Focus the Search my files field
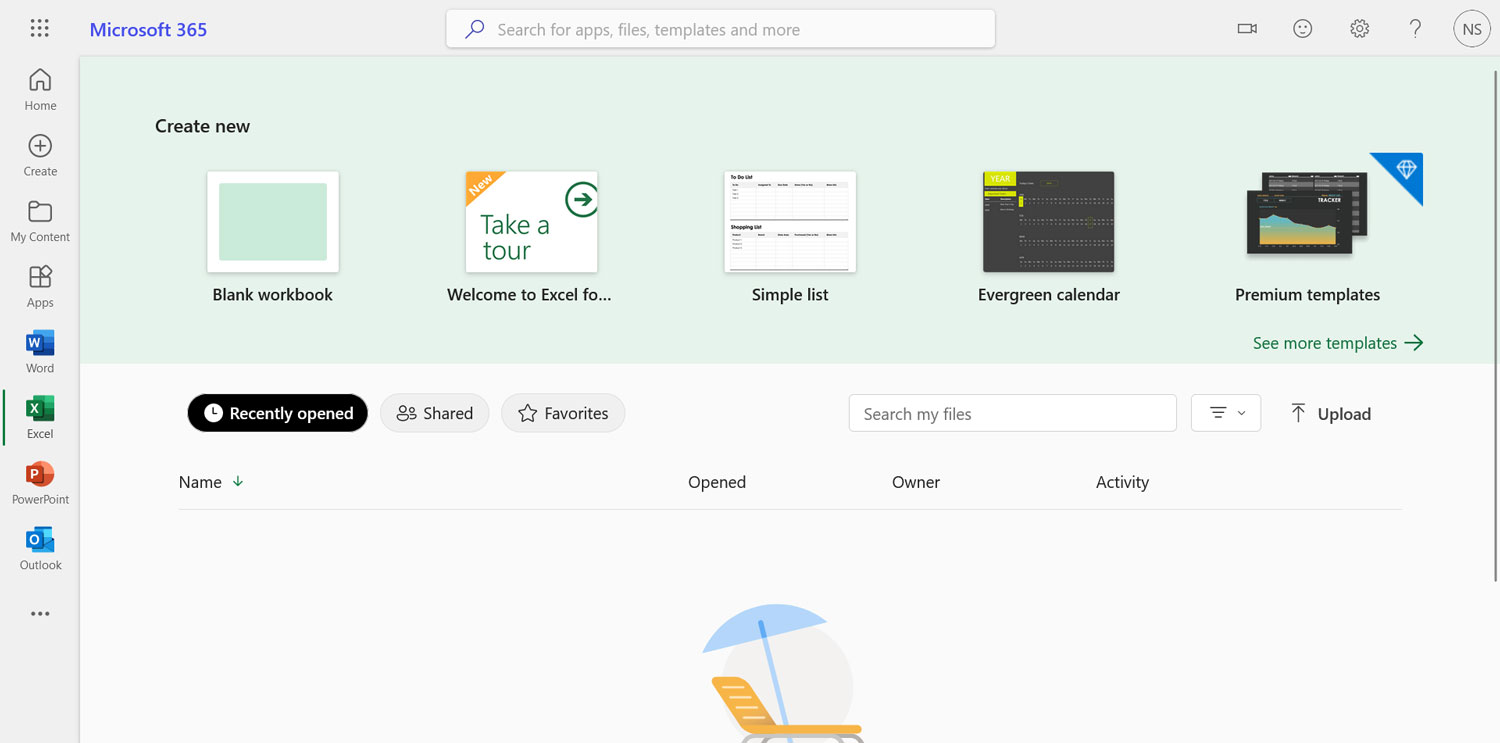 coord(1012,413)
